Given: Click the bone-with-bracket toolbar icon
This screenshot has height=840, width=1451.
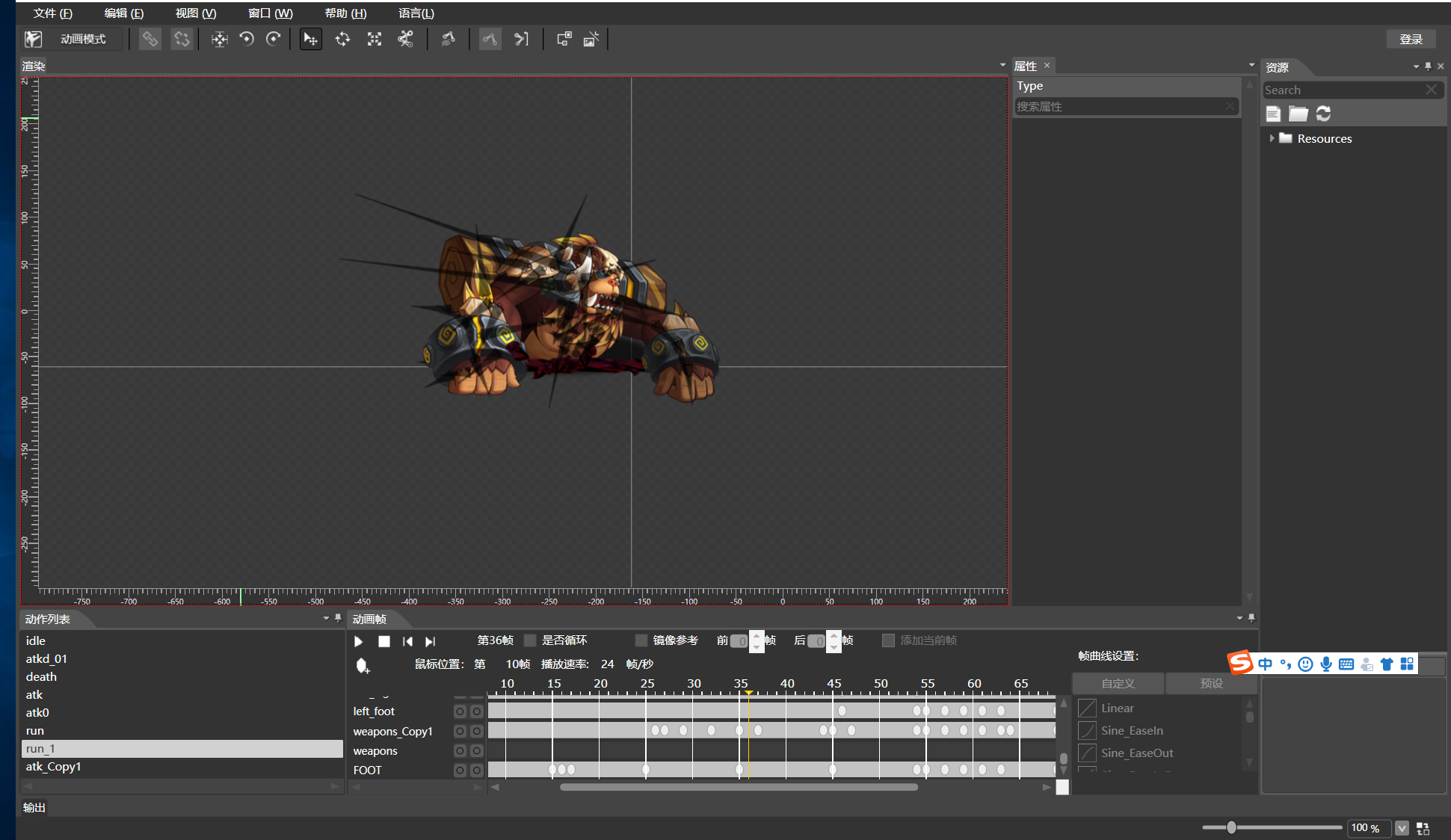Looking at the screenshot, I should pyautogui.click(x=521, y=39).
